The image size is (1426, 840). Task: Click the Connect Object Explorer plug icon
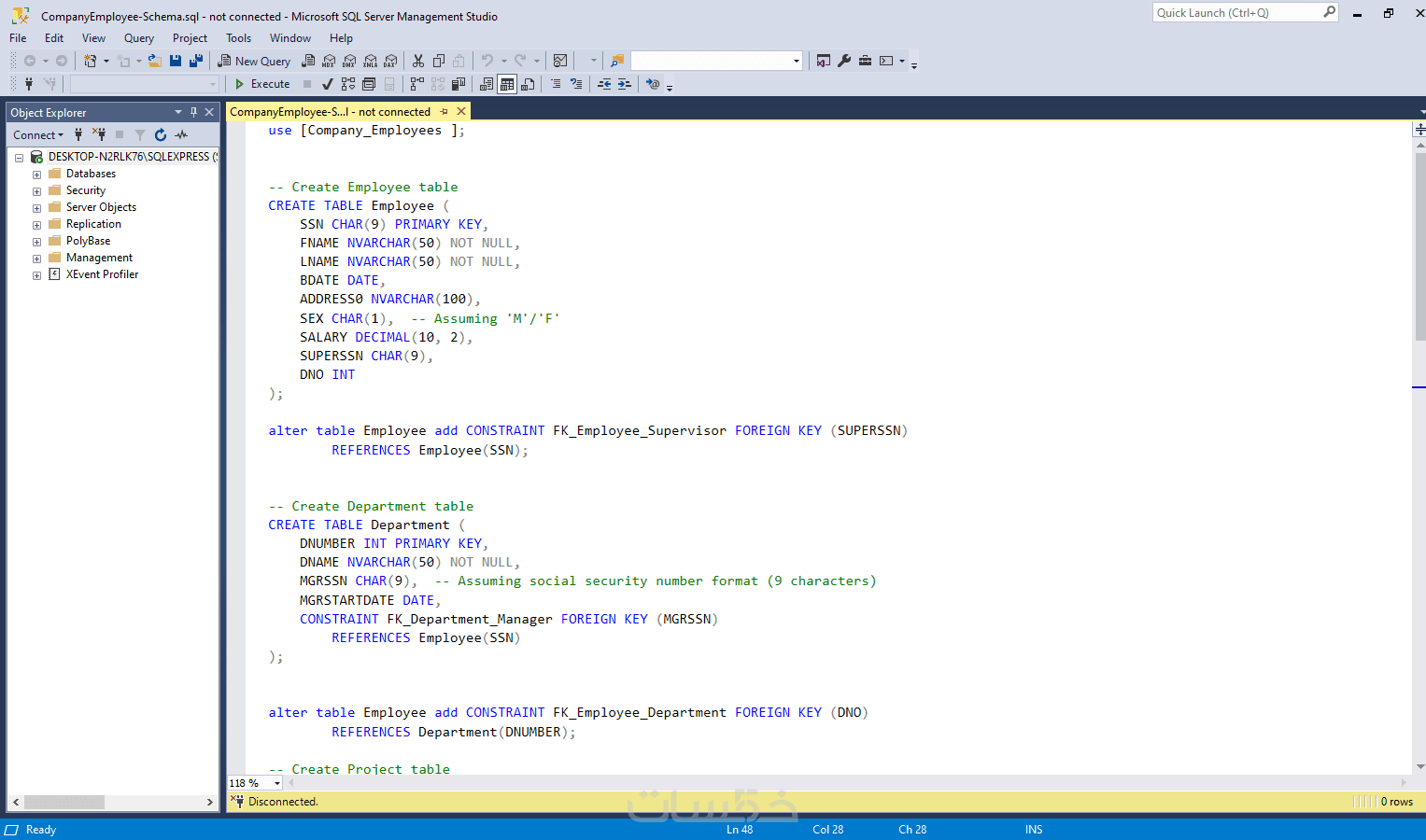click(x=78, y=134)
